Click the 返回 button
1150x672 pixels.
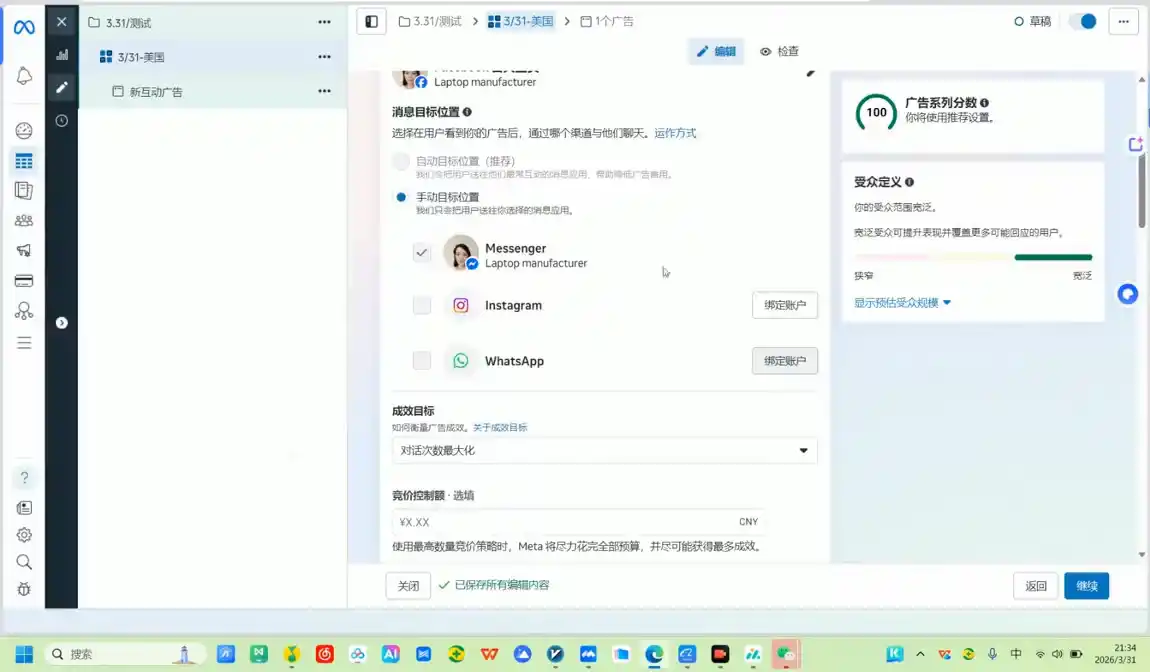point(1036,585)
